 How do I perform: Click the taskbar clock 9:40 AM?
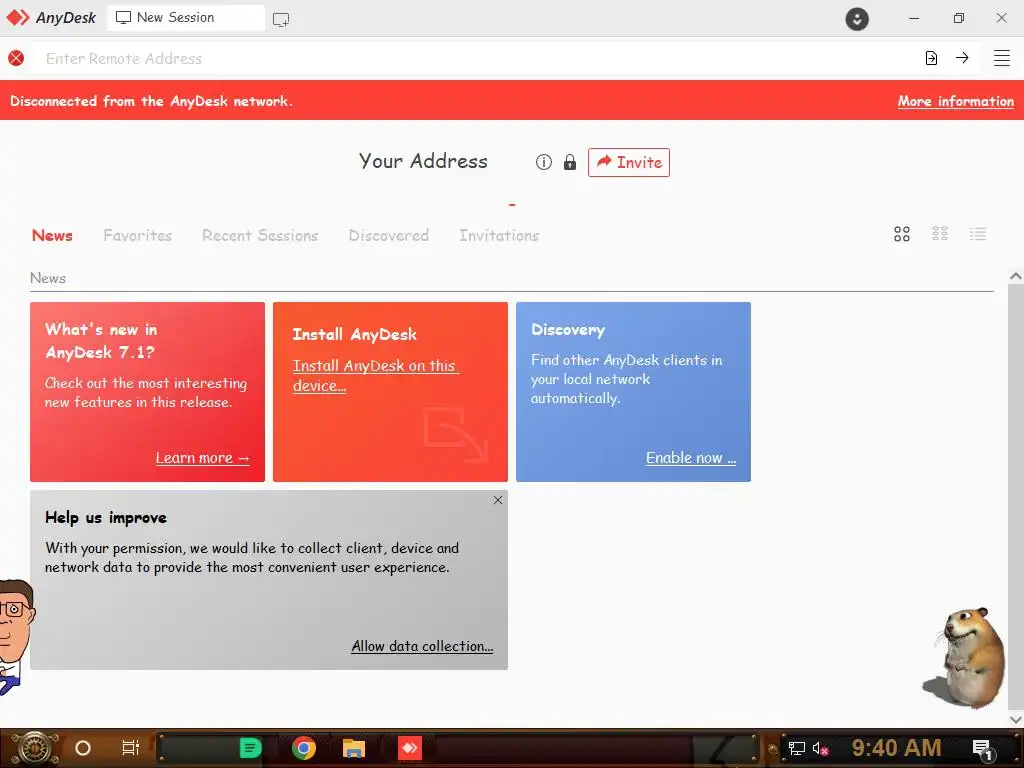pos(896,748)
